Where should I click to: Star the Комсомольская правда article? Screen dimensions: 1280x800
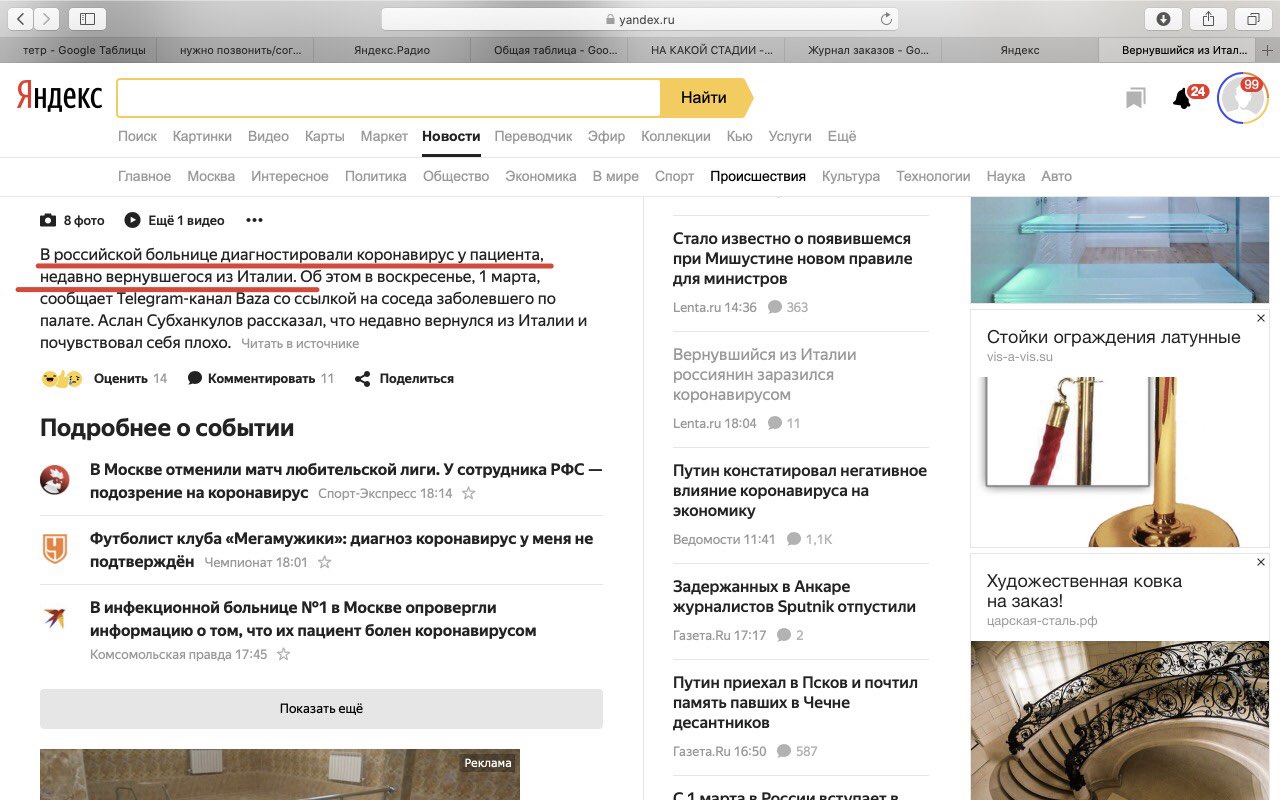pyautogui.click(x=284, y=654)
